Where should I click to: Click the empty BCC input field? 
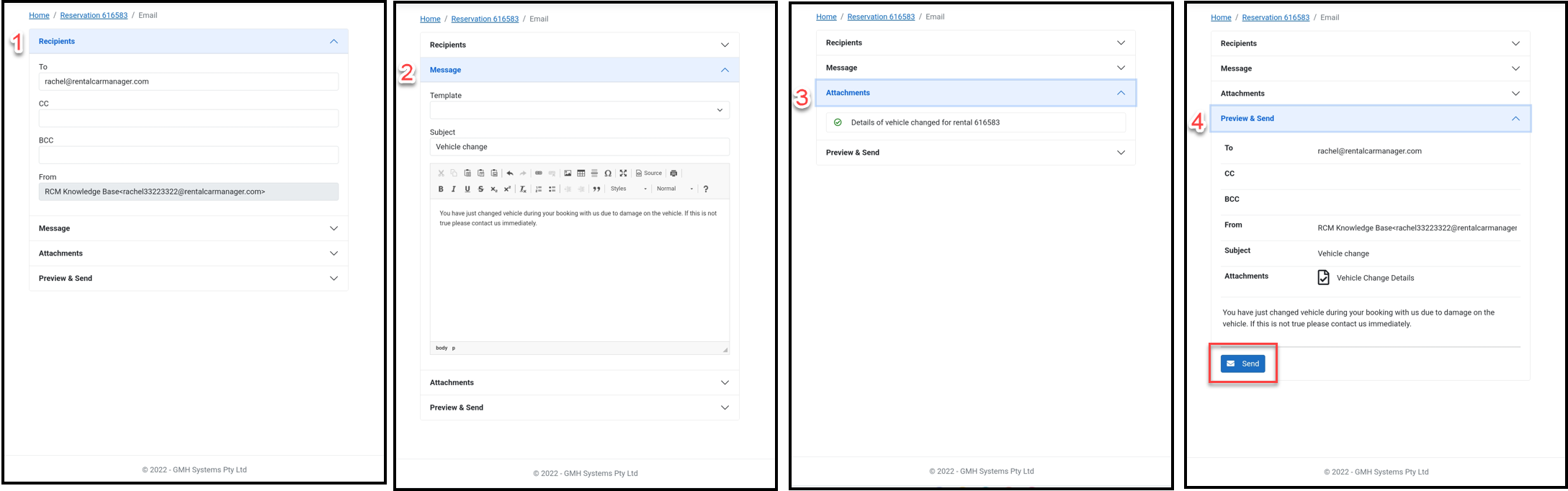[x=189, y=156]
